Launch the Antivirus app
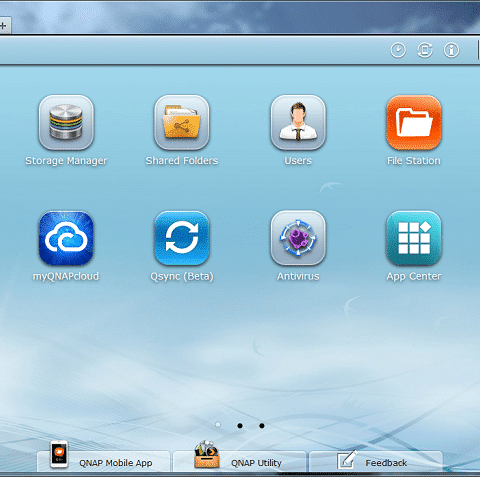This screenshot has width=480, height=477. pos(298,238)
